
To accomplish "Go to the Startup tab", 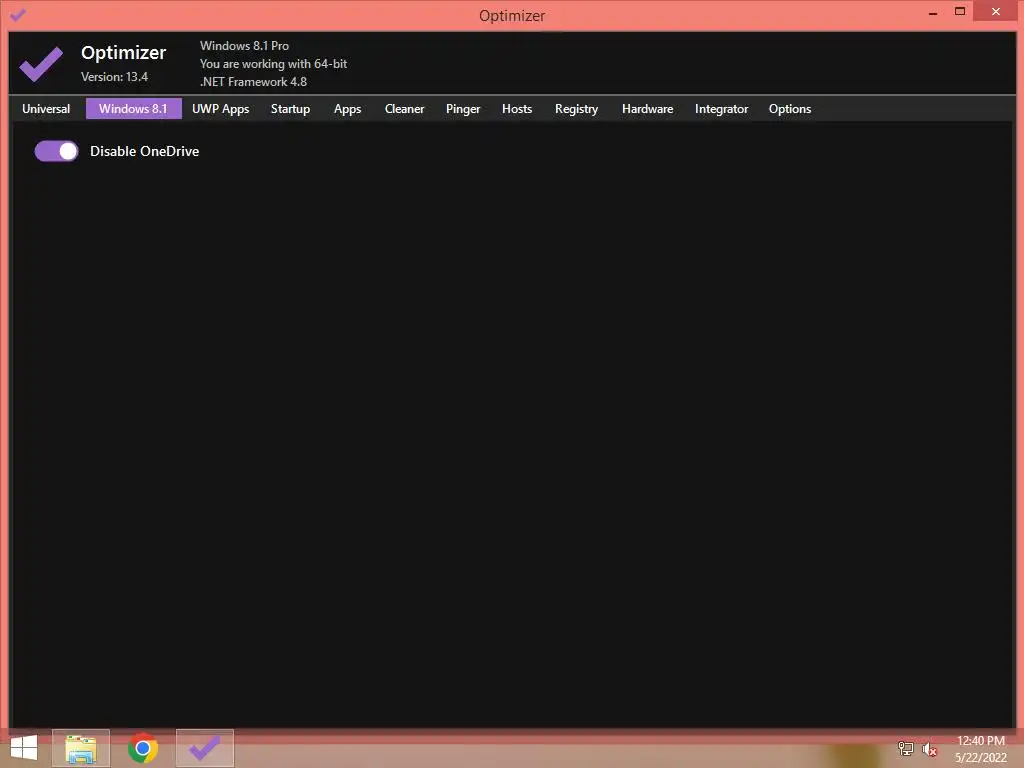I will [291, 108].
